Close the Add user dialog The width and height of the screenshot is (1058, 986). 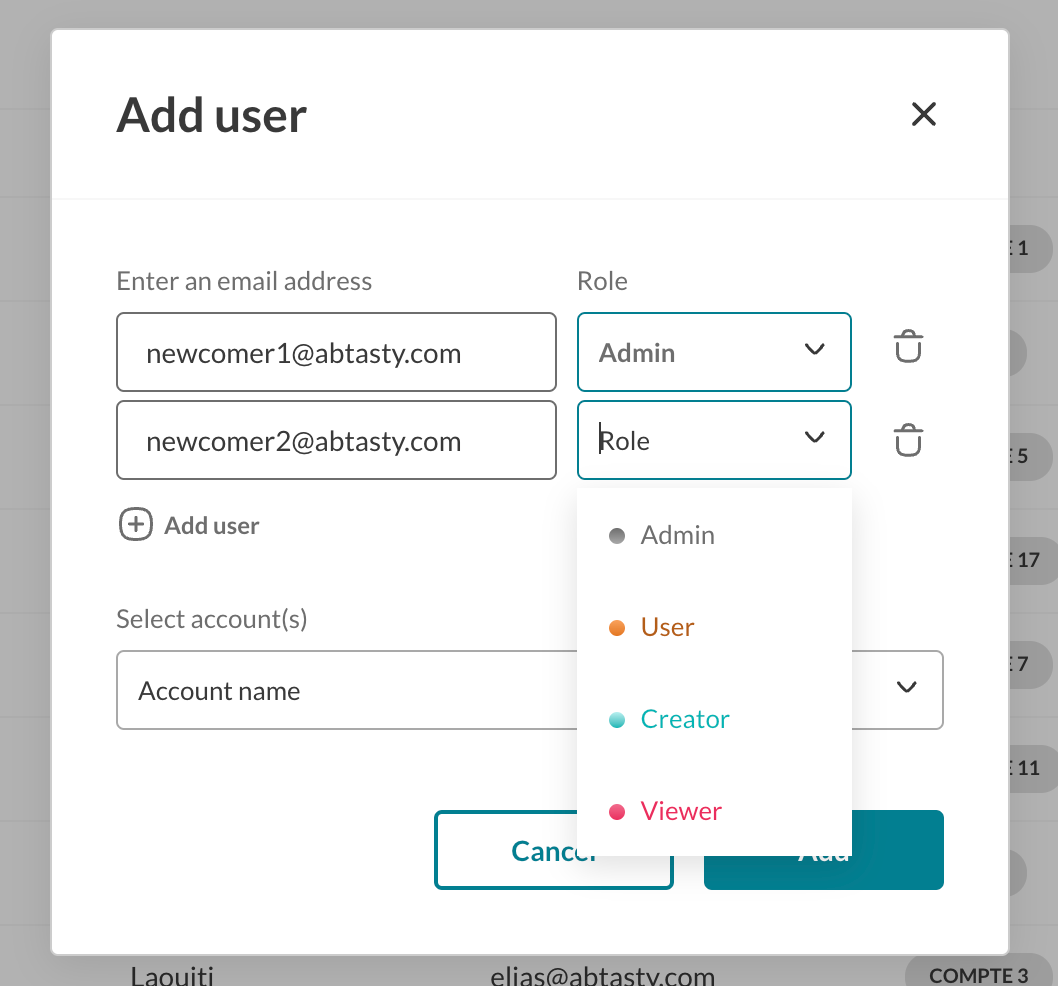(924, 114)
